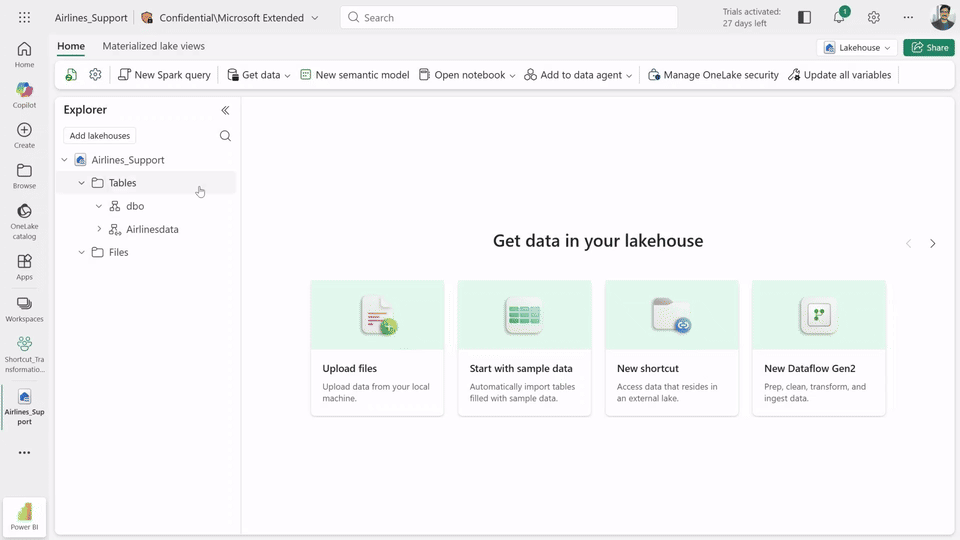Click in the top Search box

pos(509,18)
